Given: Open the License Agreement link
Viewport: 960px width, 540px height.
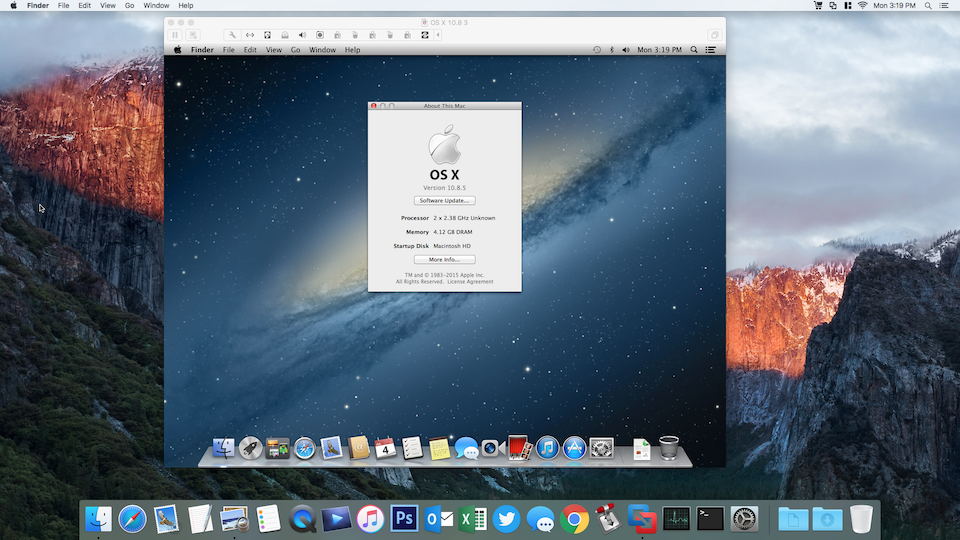Looking at the screenshot, I should pos(470,282).
